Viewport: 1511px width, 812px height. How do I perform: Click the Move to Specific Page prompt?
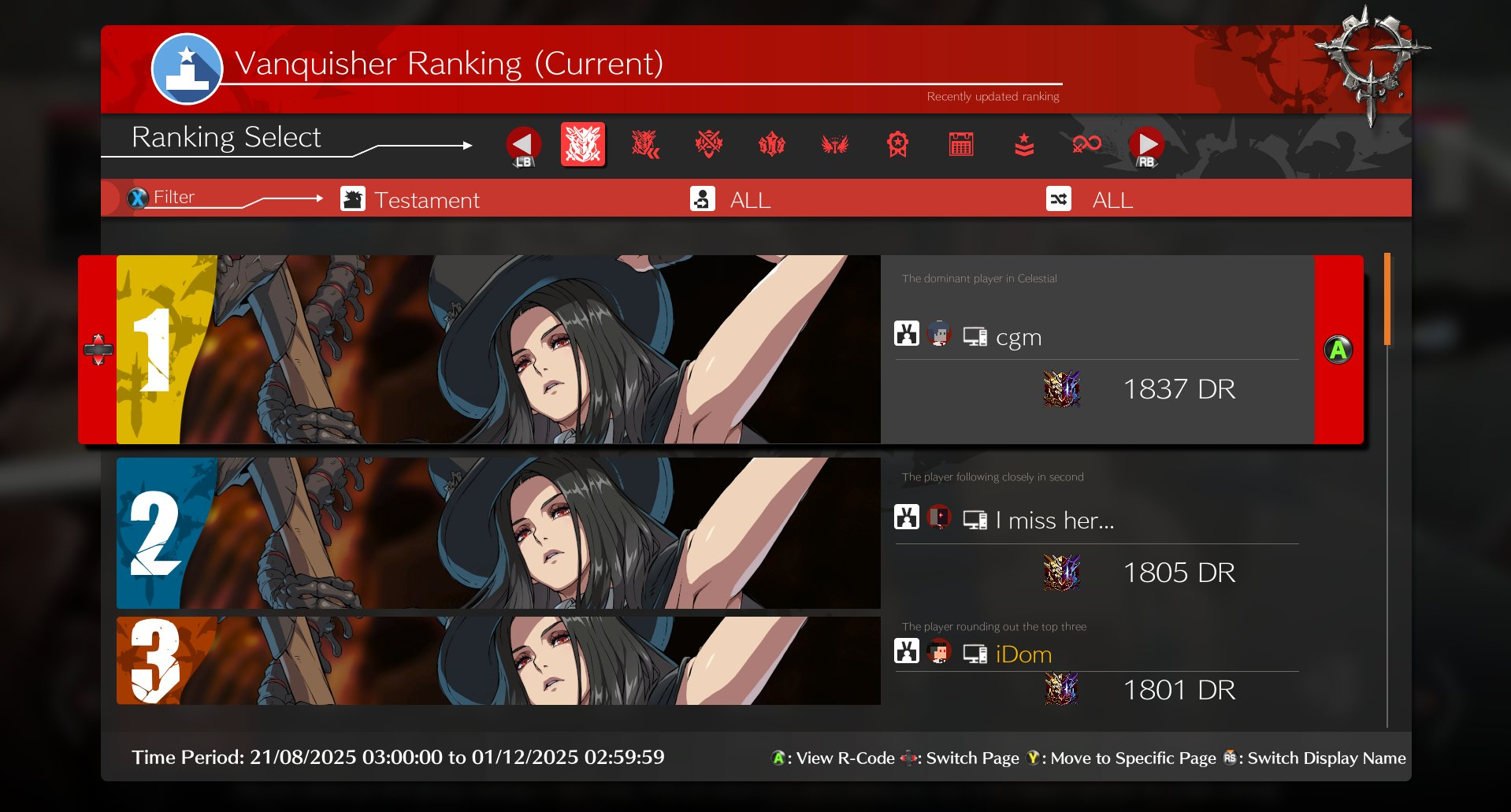tap(1121, 758)
